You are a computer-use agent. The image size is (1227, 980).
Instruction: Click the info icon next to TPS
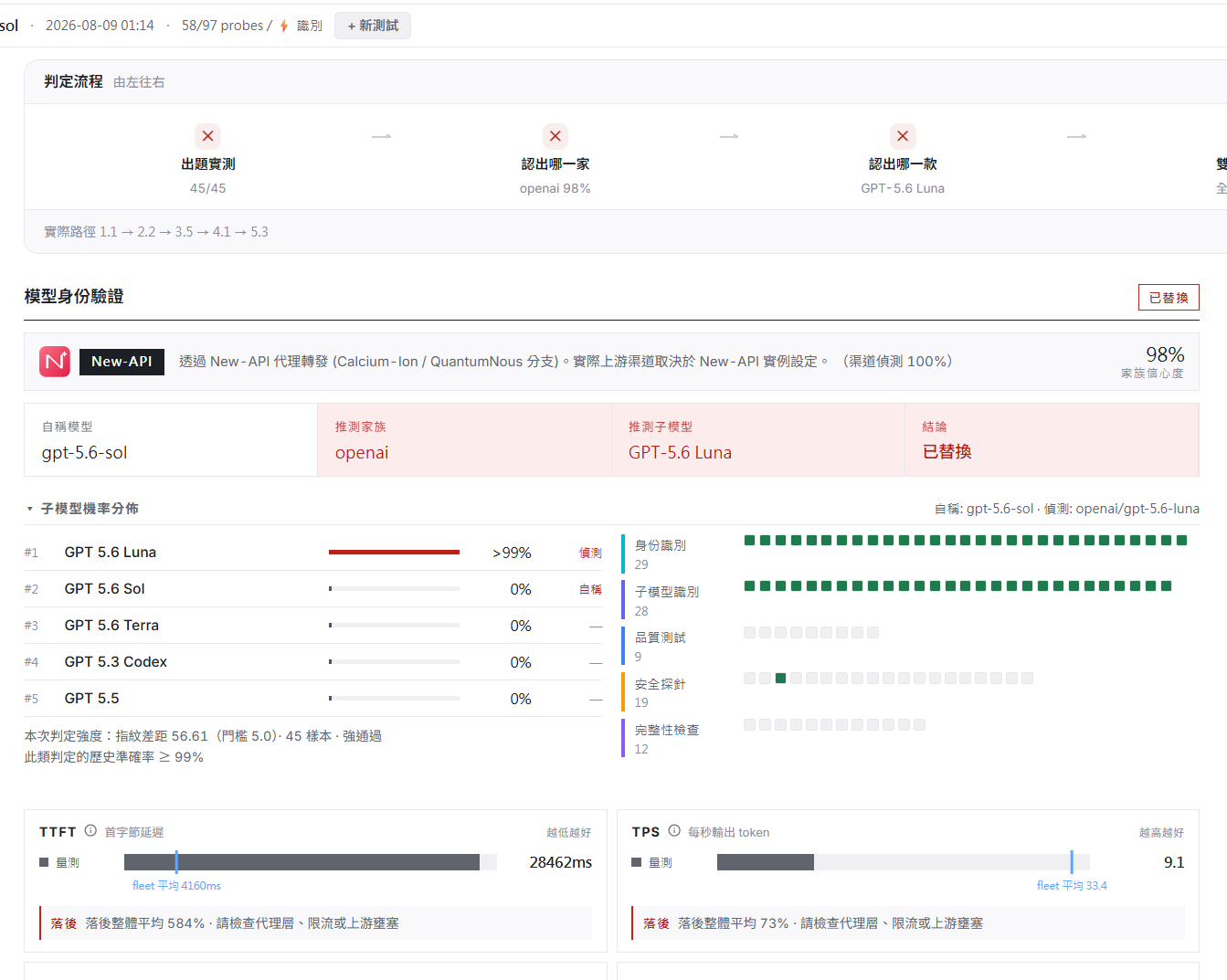(674, 831)
